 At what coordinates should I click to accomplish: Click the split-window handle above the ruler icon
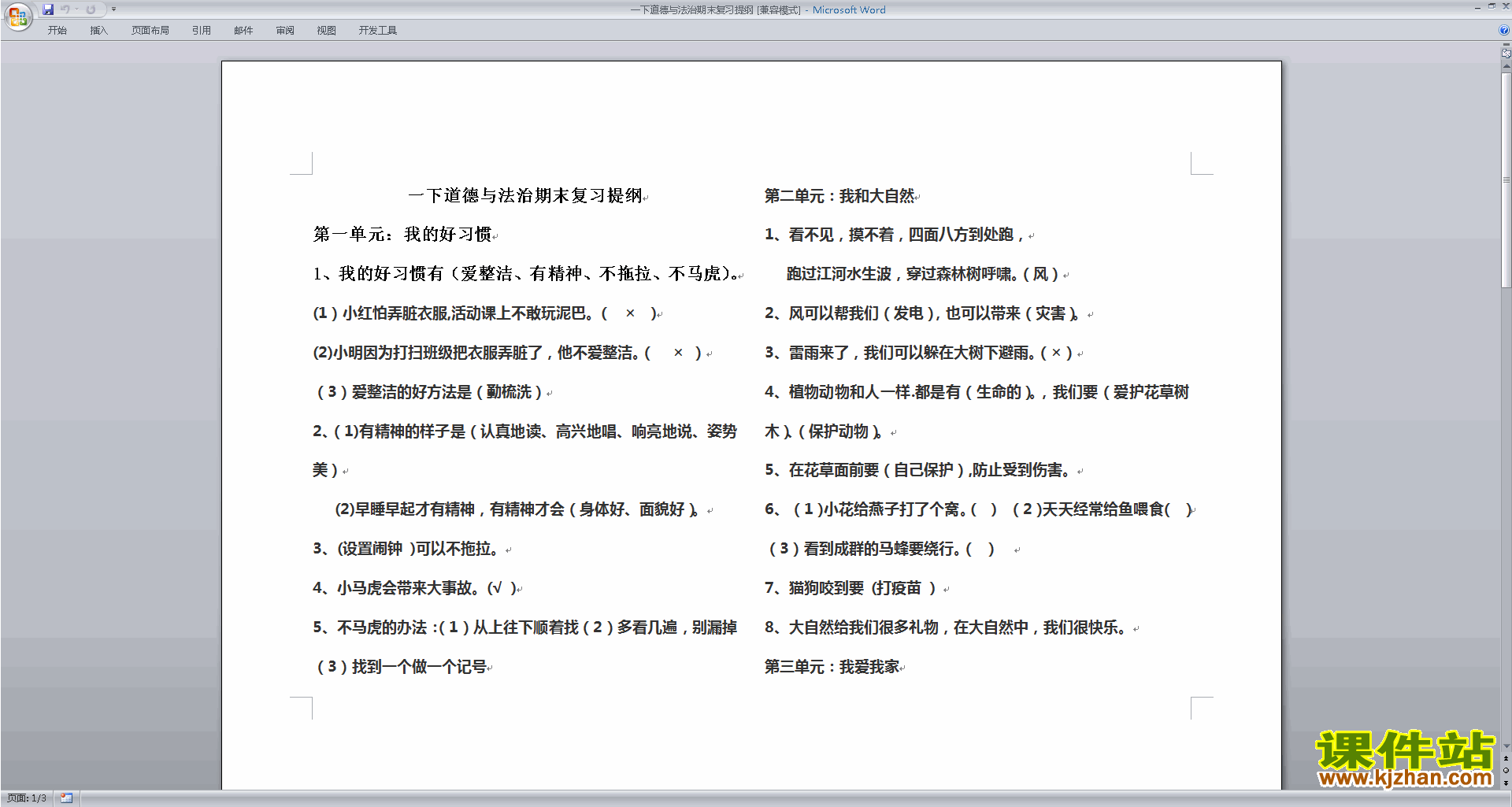tap(1506, 45)
